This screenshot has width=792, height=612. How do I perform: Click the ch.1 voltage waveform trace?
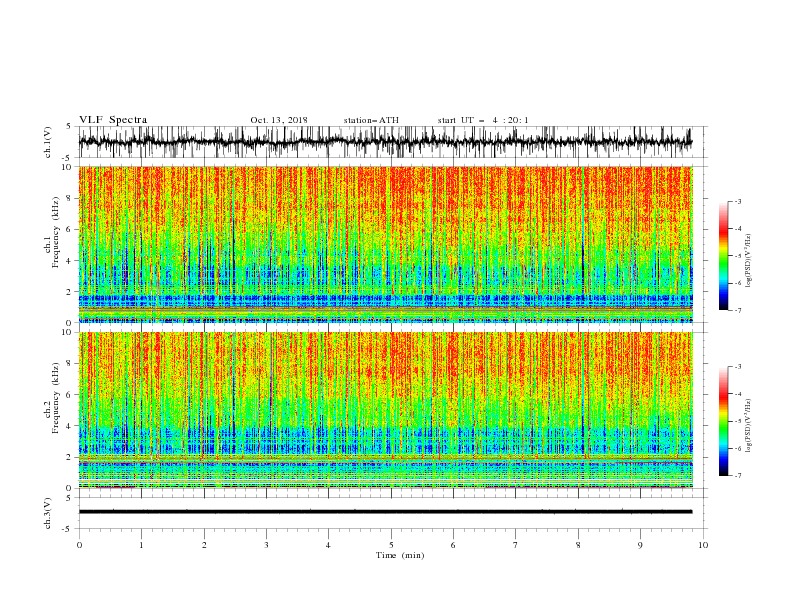[x=385, y=142]
